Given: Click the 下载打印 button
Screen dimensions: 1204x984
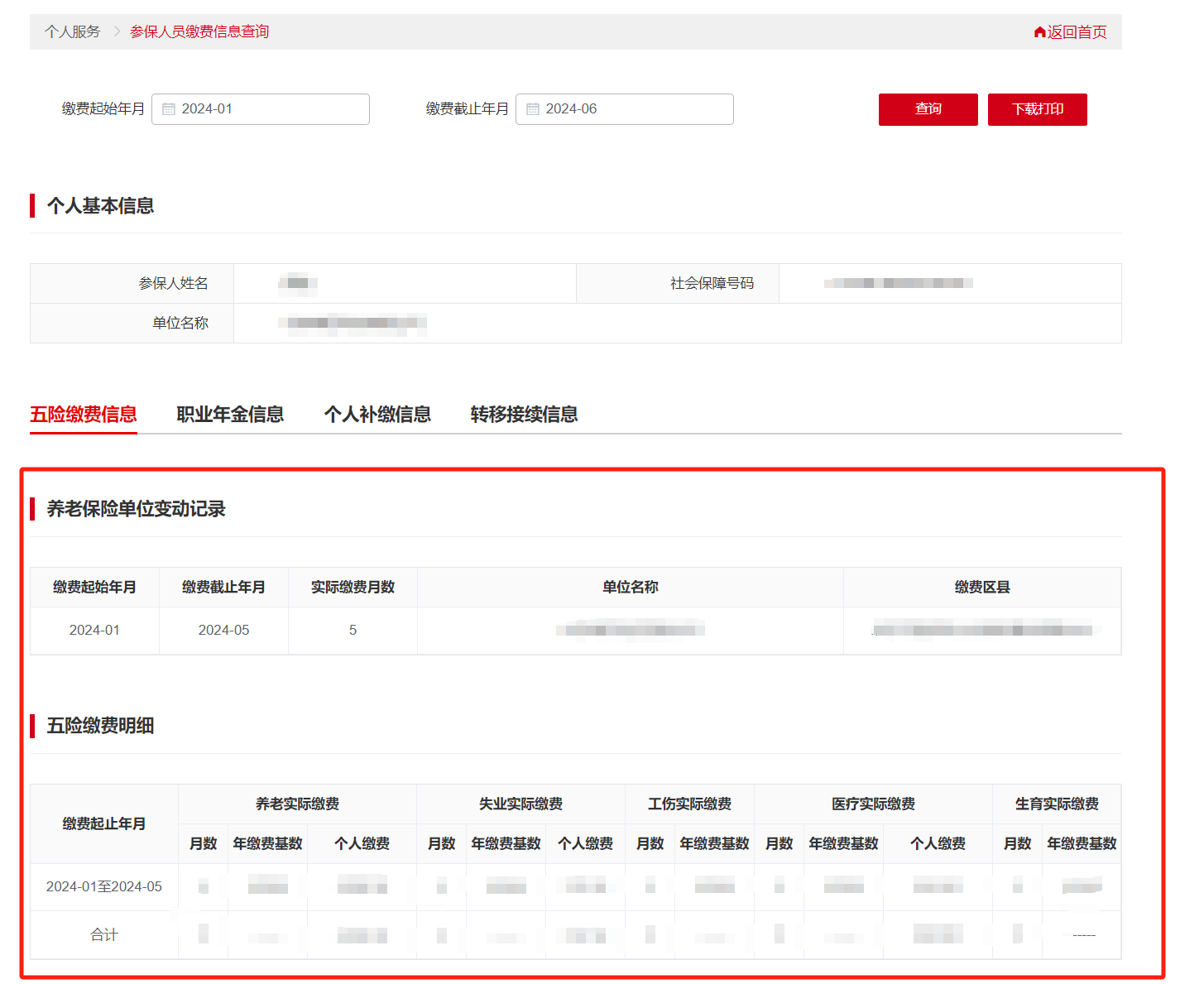Looking at the screenshot, I should pyautogui.click(x=1037, y=108).
